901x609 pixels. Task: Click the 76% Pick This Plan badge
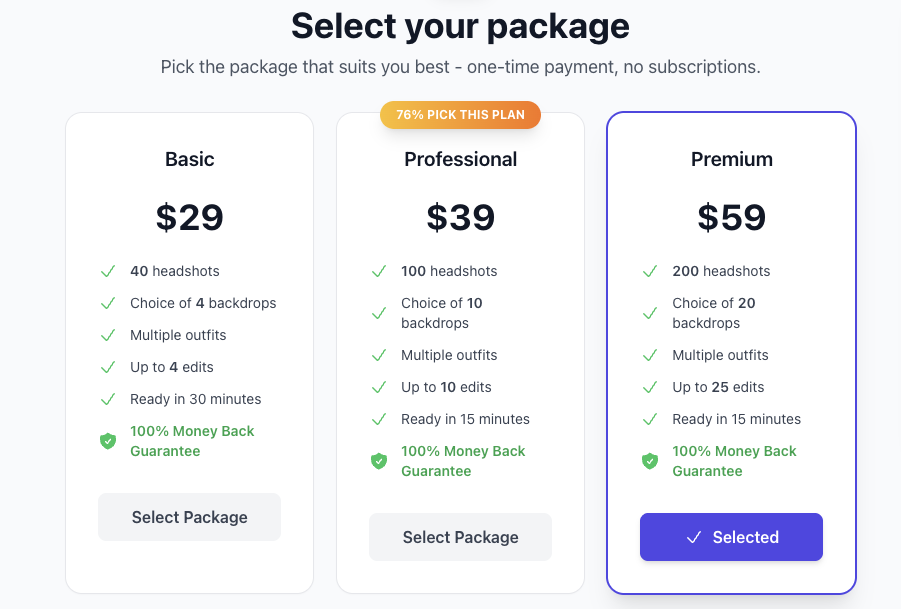[460, 115]
